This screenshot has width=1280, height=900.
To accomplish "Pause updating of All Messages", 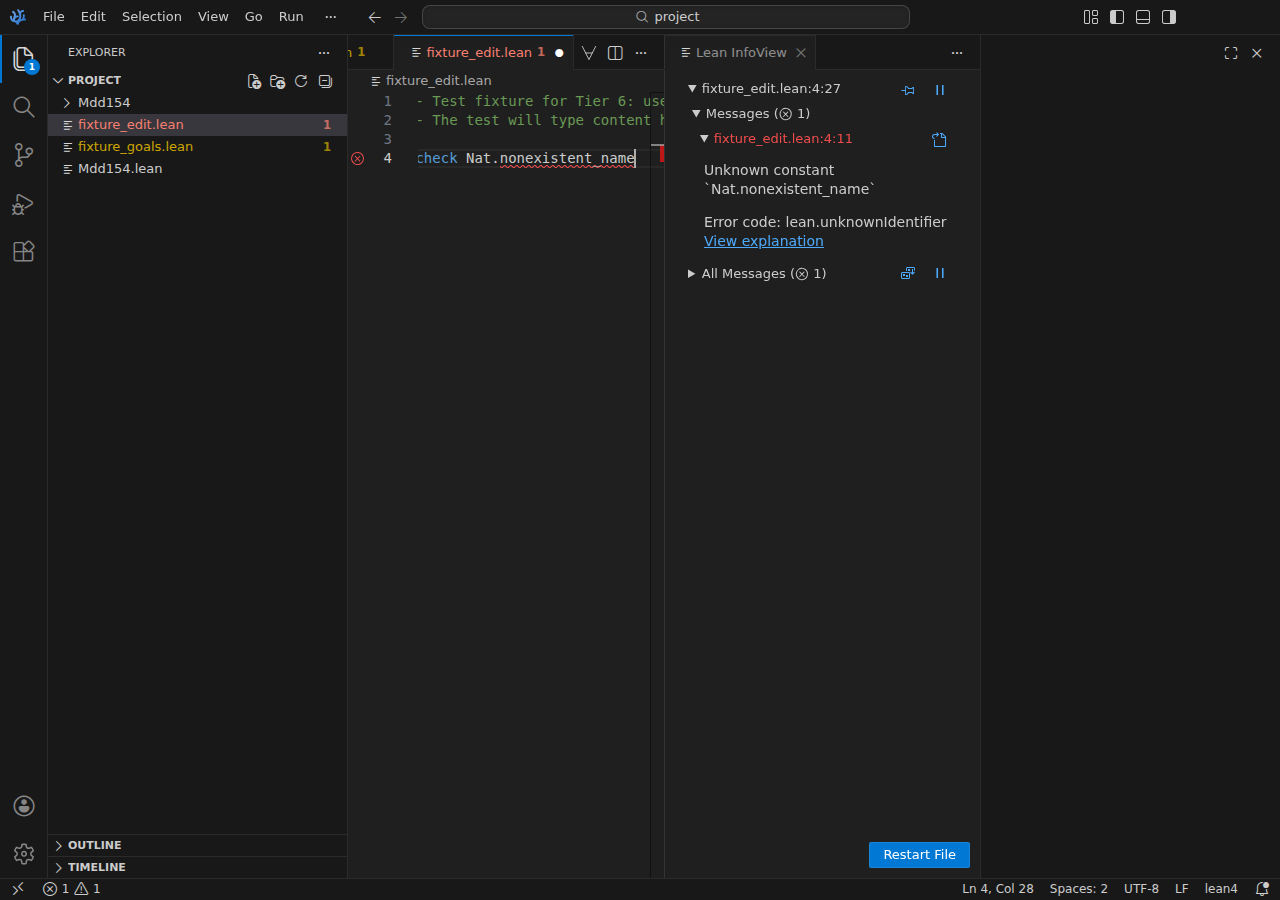I will [x=939, y=273].
